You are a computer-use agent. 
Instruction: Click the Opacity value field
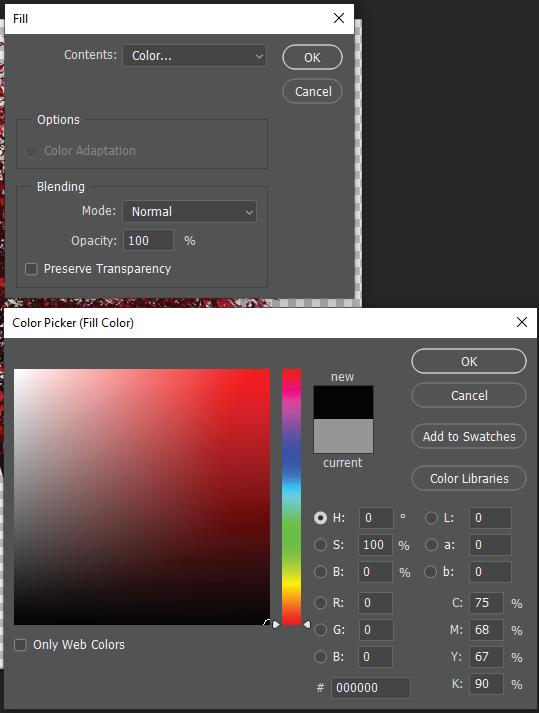[148, 240]
